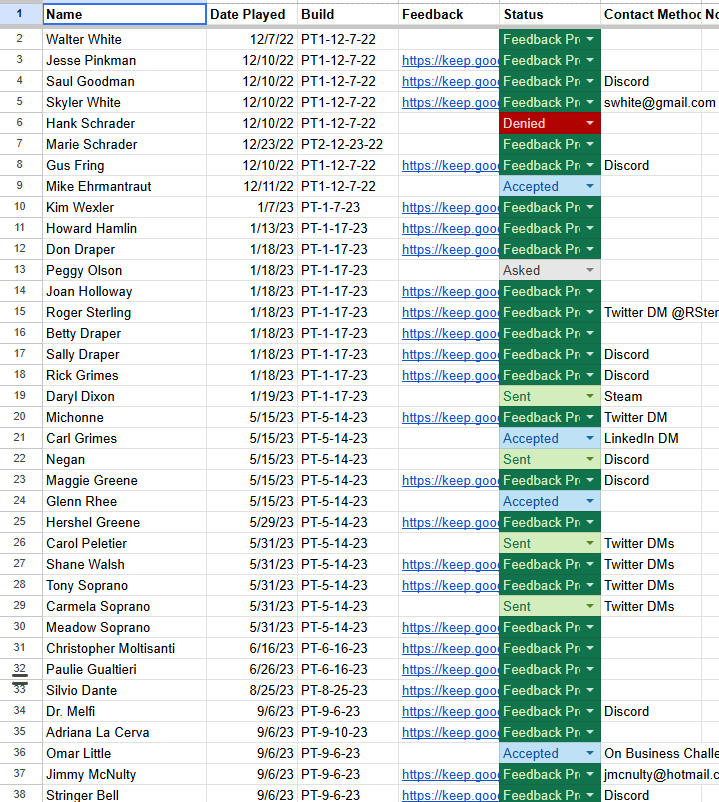Select the Status column header cell

point(550,14)
